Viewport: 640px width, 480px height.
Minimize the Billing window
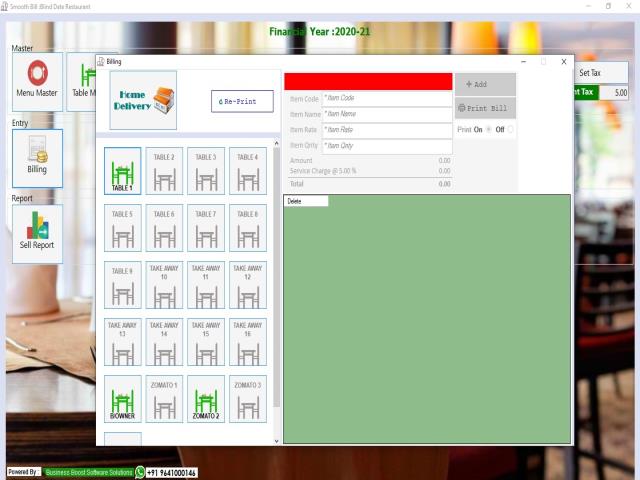(x=524, y=62)
